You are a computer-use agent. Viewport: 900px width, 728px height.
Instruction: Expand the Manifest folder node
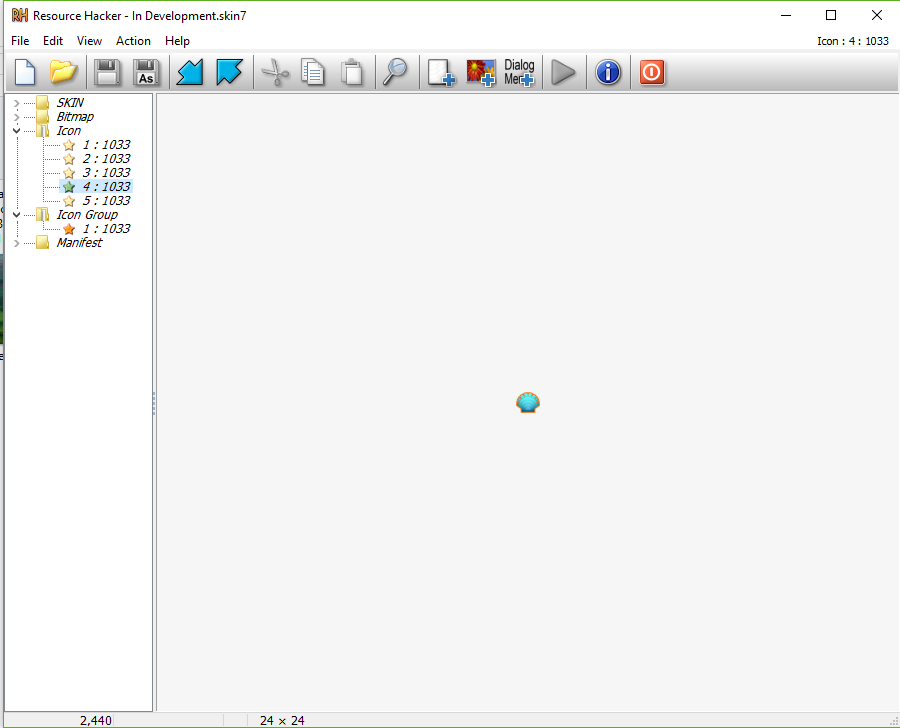(17, 243)
